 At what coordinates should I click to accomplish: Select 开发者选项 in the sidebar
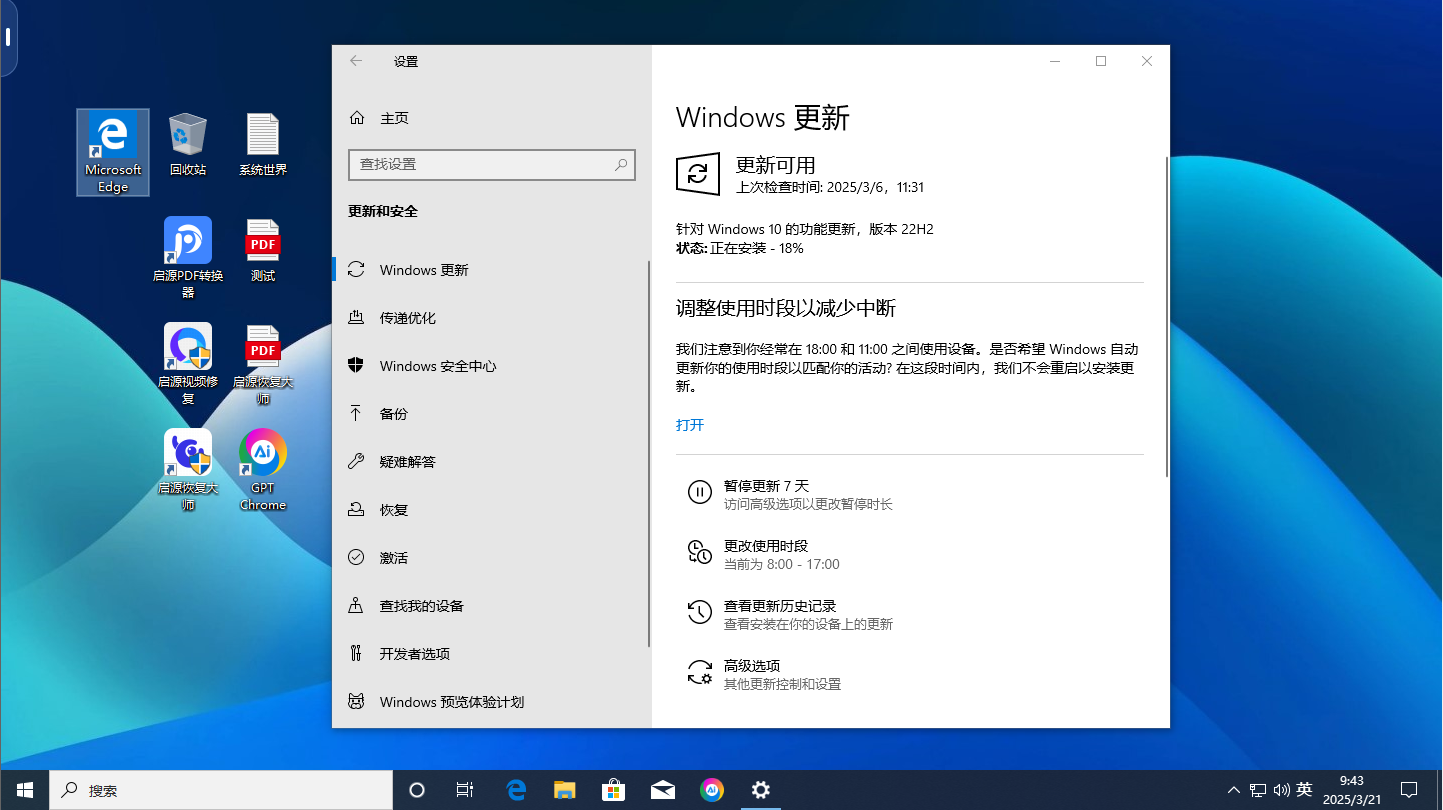pyautogui.click(x=491, y=654)
